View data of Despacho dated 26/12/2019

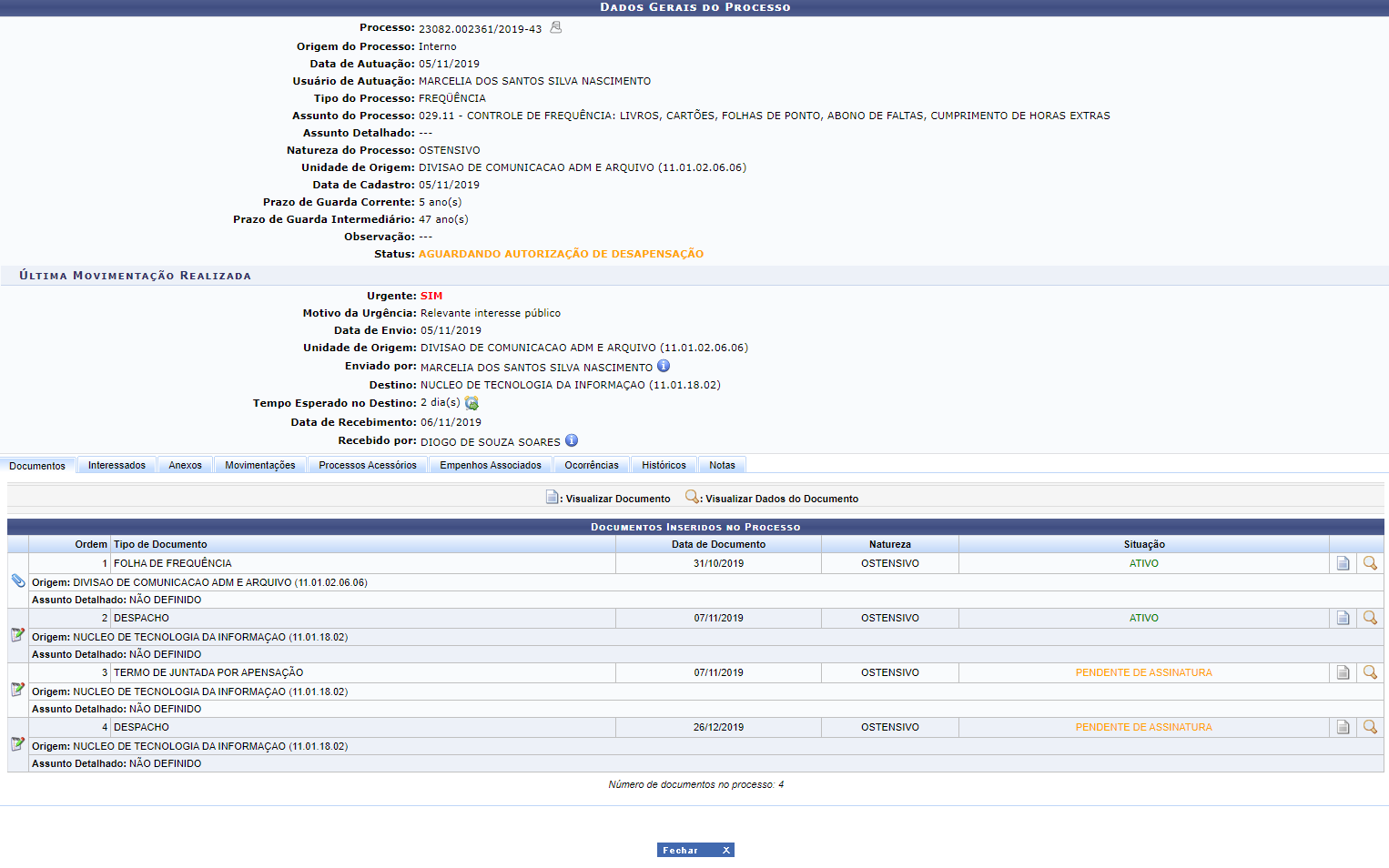1370,727
